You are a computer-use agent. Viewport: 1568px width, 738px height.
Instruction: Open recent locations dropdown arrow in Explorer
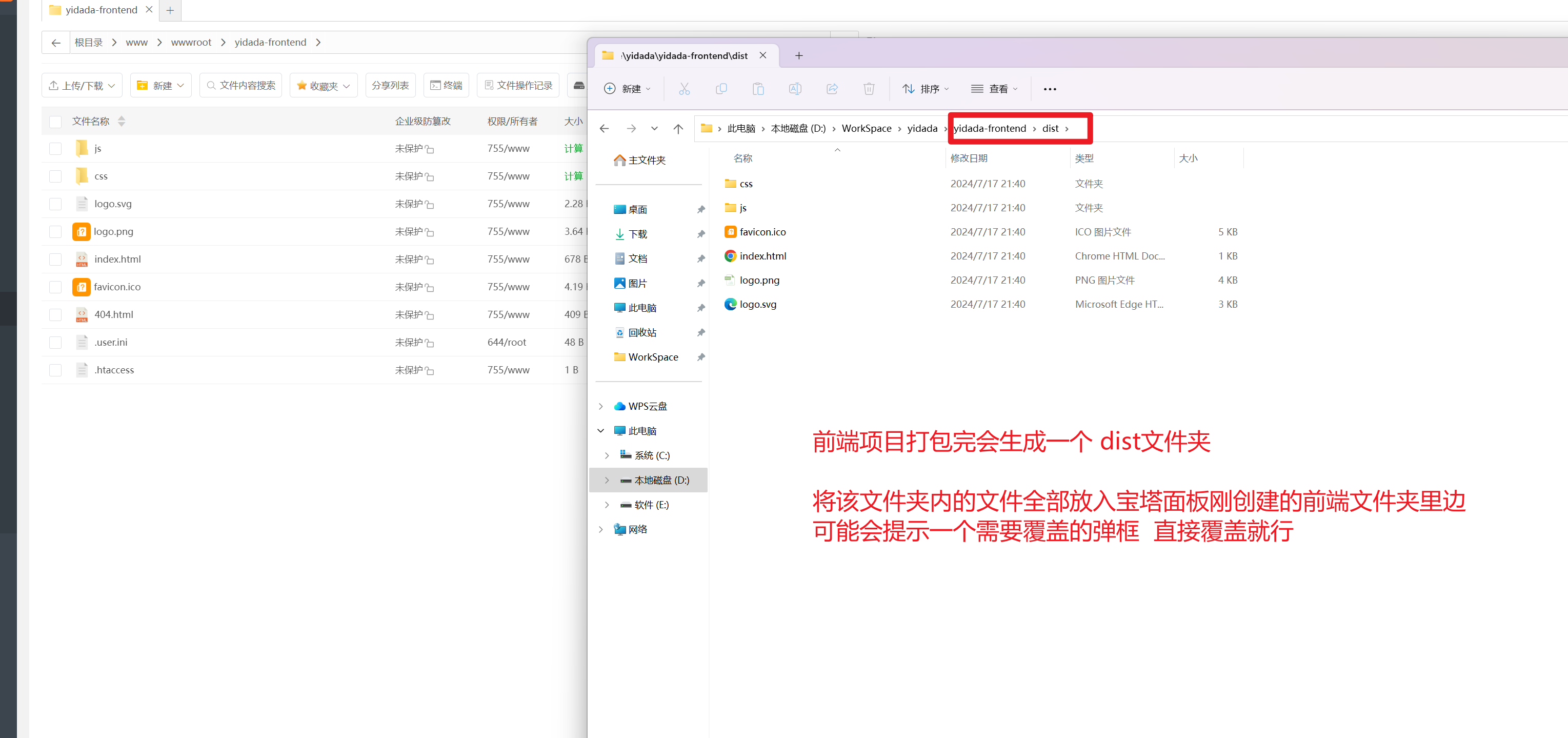tap(654, 129)
